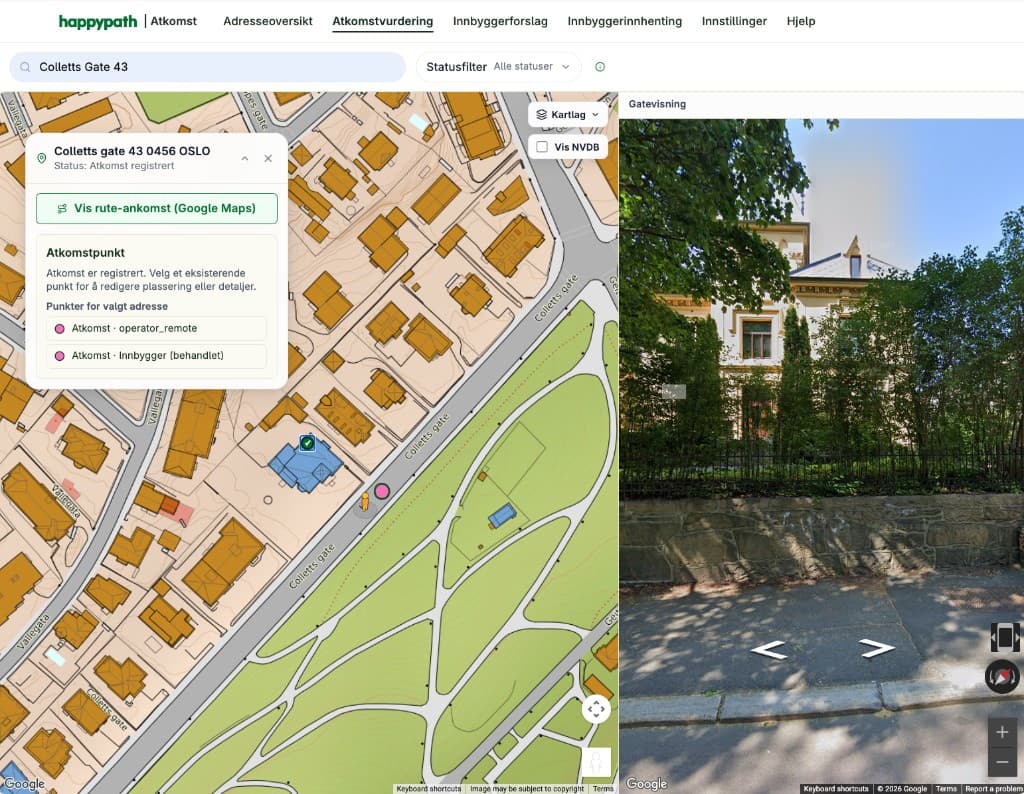The image size is (1024, 794).
Task: Click the map Terms link
Action: (603, 789)
